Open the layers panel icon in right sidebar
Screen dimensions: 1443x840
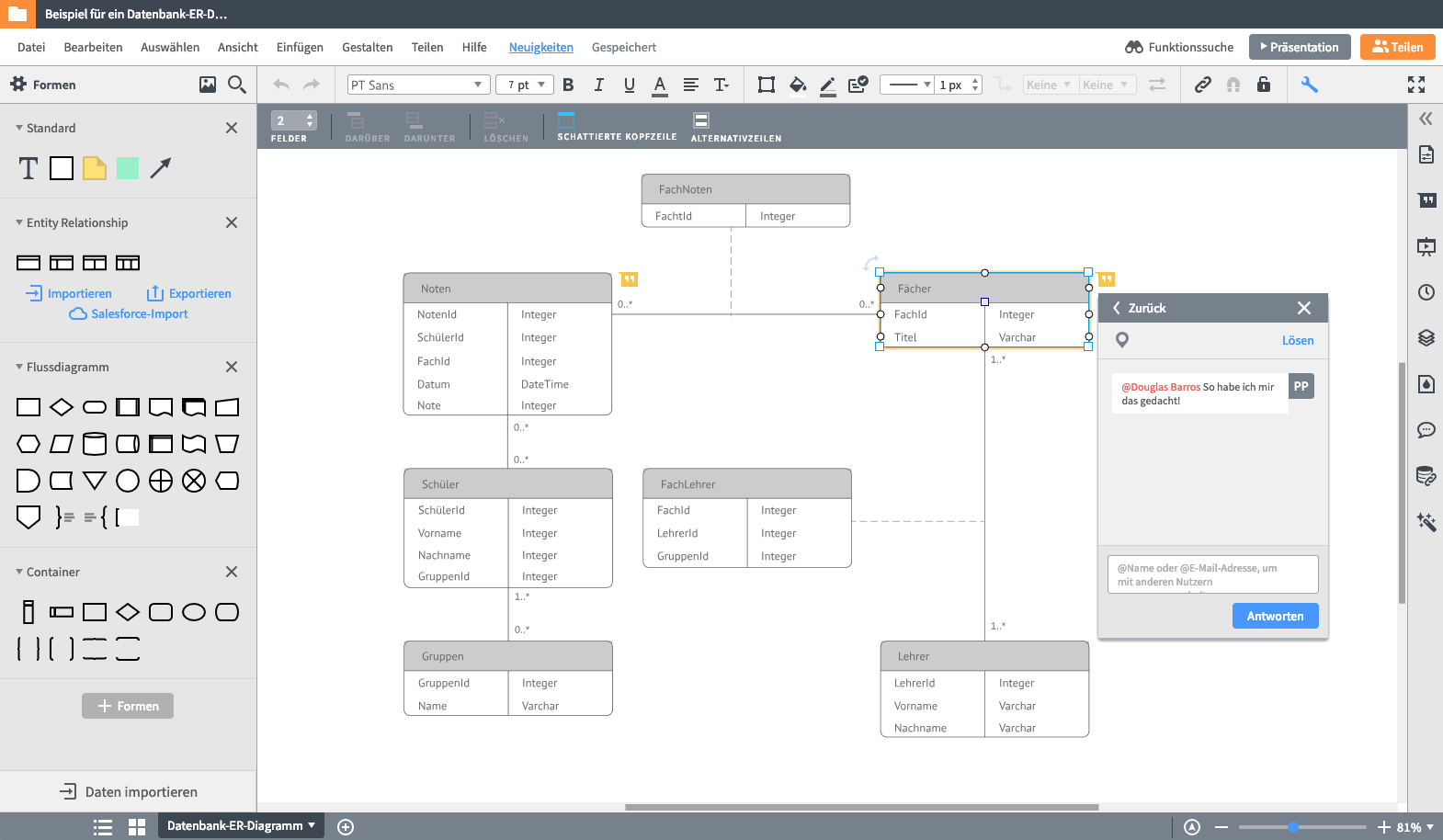[x=1426, y=337]
